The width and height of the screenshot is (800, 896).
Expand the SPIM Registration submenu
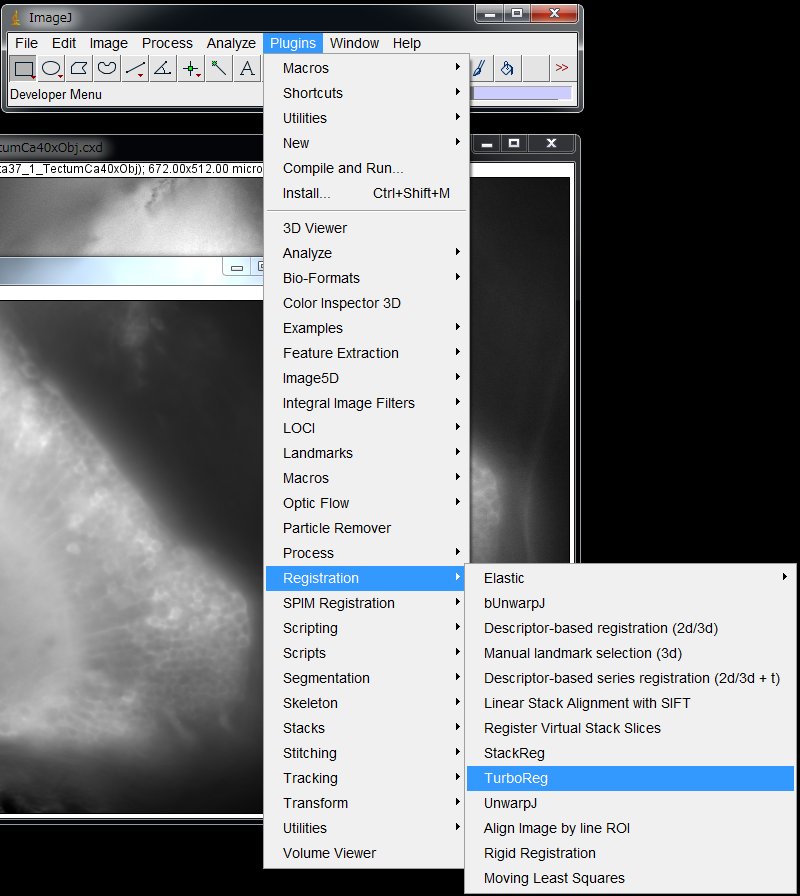point(366,603)
